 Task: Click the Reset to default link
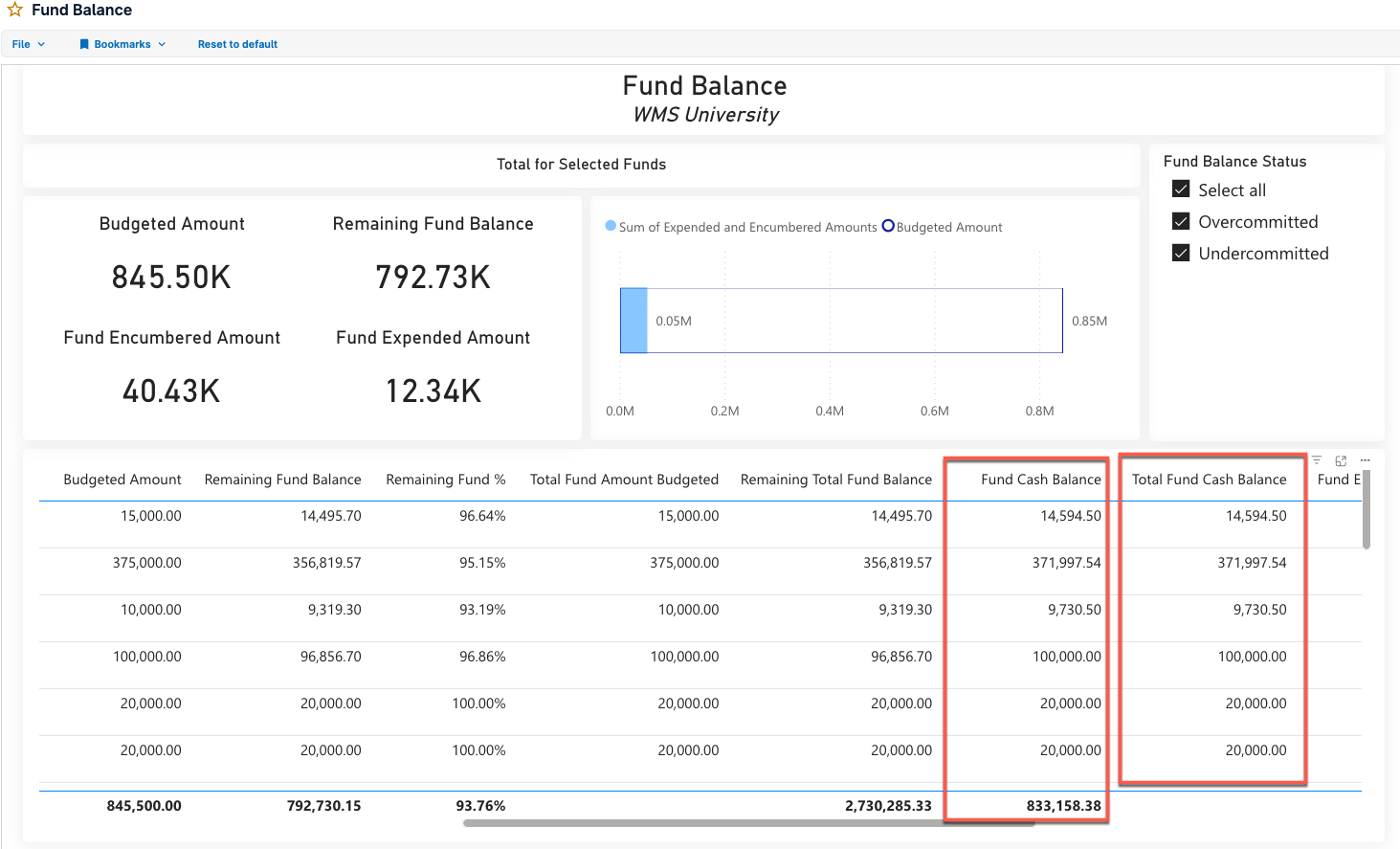237,43
